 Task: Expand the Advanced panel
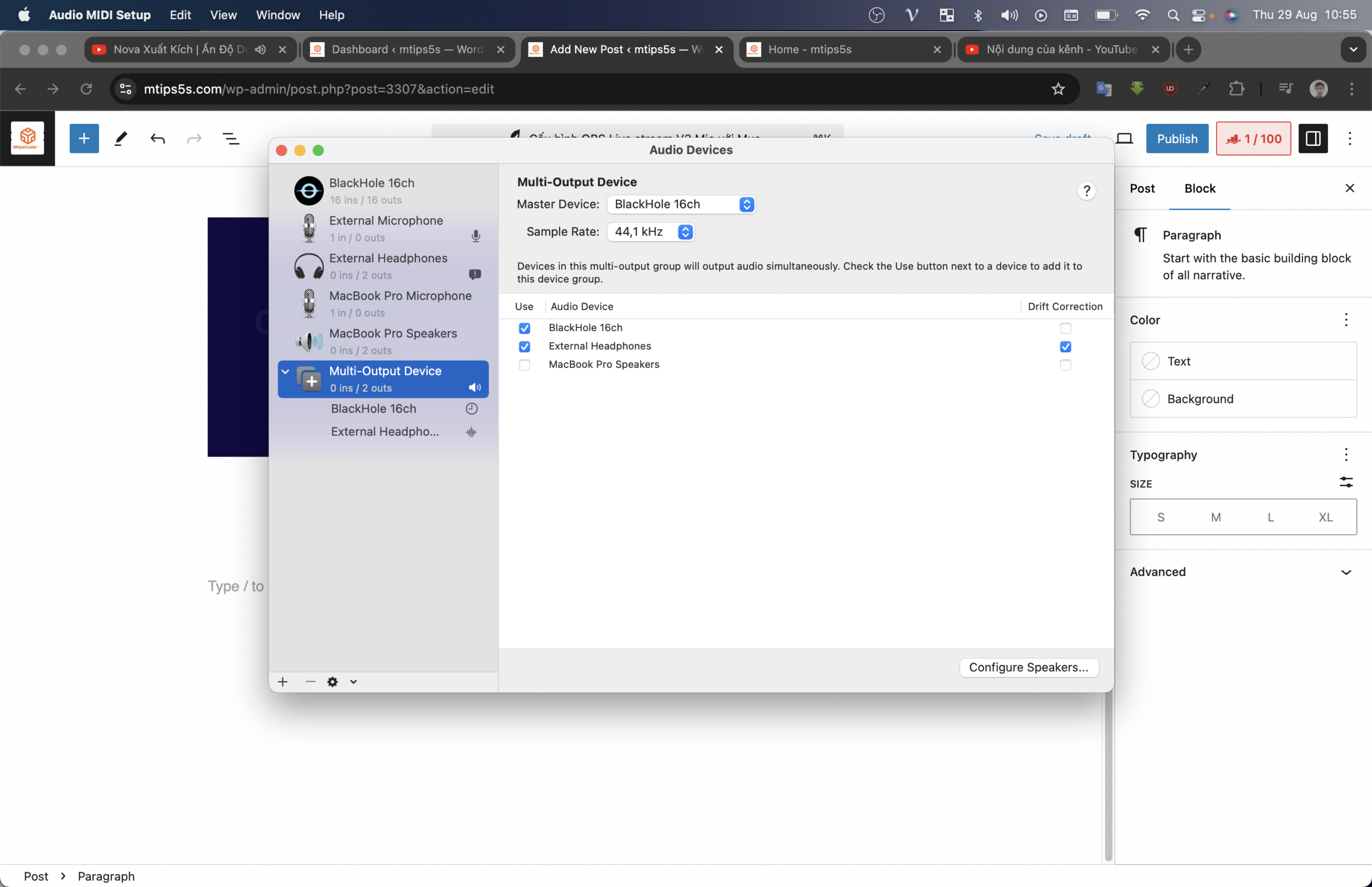[1243, 571]
